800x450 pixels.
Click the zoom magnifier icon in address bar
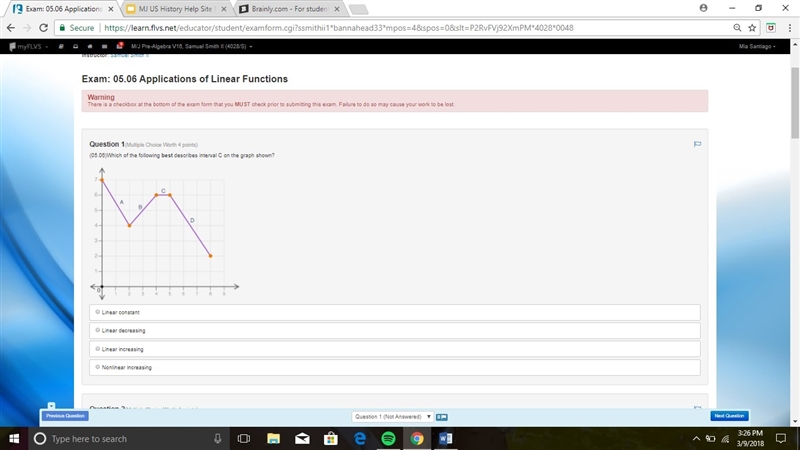pyautogui.click(x=737, y=28)
